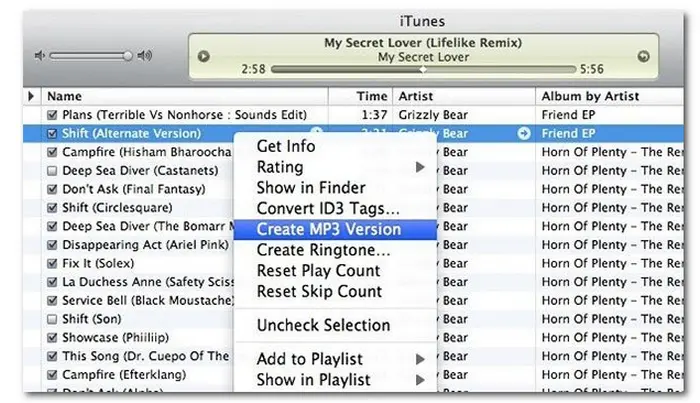
Task: Sort by the Time column header
Action: (361, 96)
